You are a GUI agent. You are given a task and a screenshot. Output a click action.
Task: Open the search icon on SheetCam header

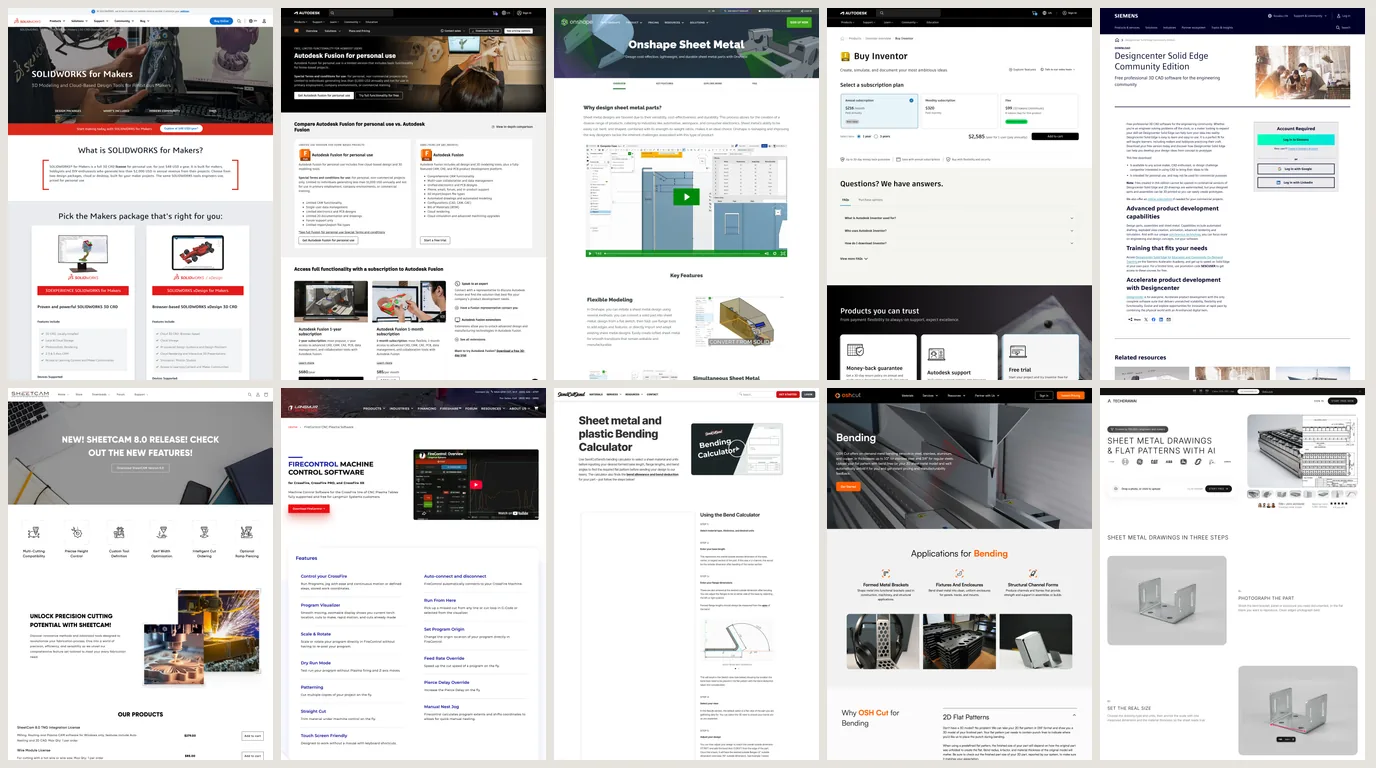[x=250, y=394]
